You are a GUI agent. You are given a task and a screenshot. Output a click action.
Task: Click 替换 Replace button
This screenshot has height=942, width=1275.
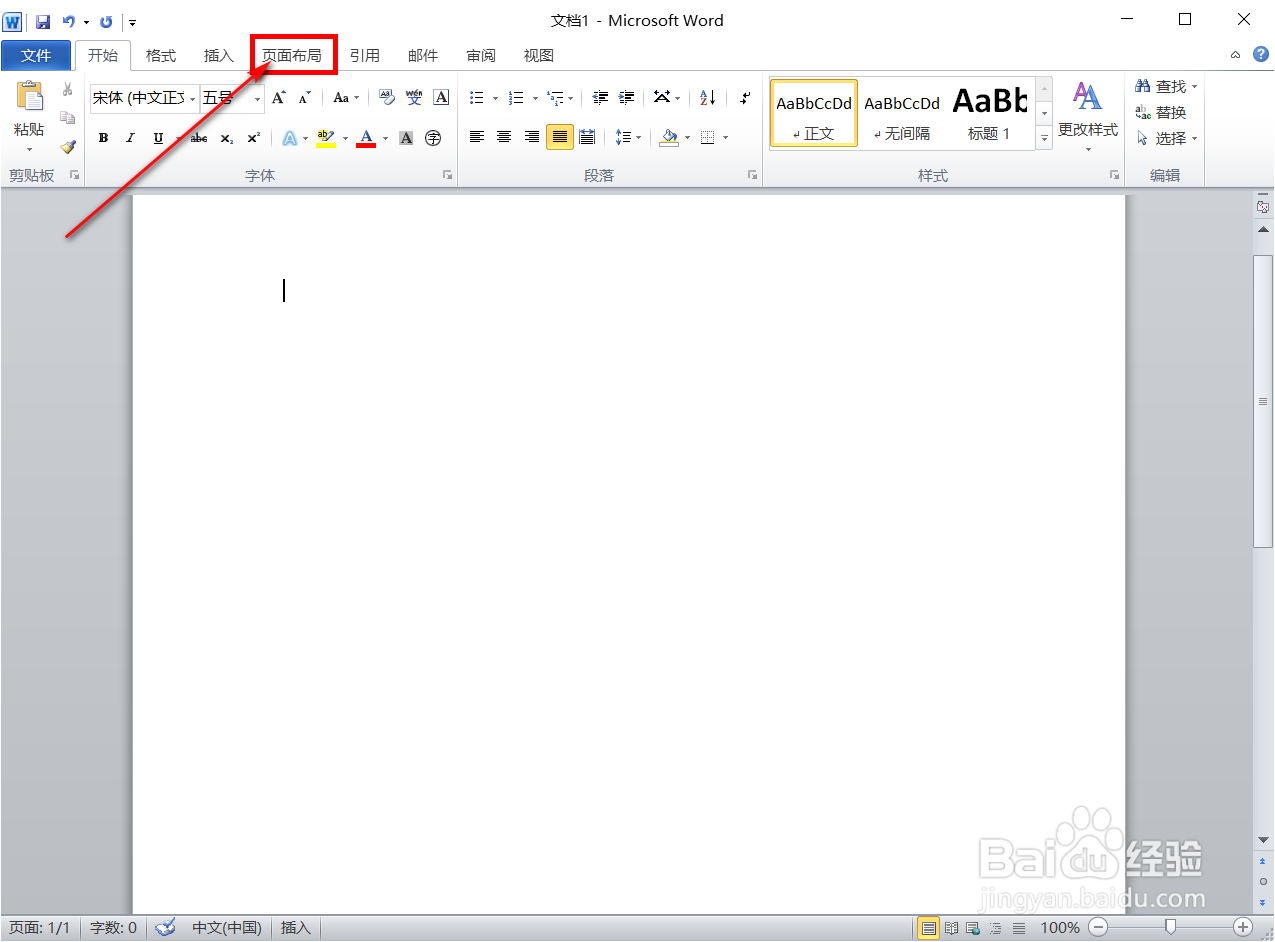(1161, 113)
